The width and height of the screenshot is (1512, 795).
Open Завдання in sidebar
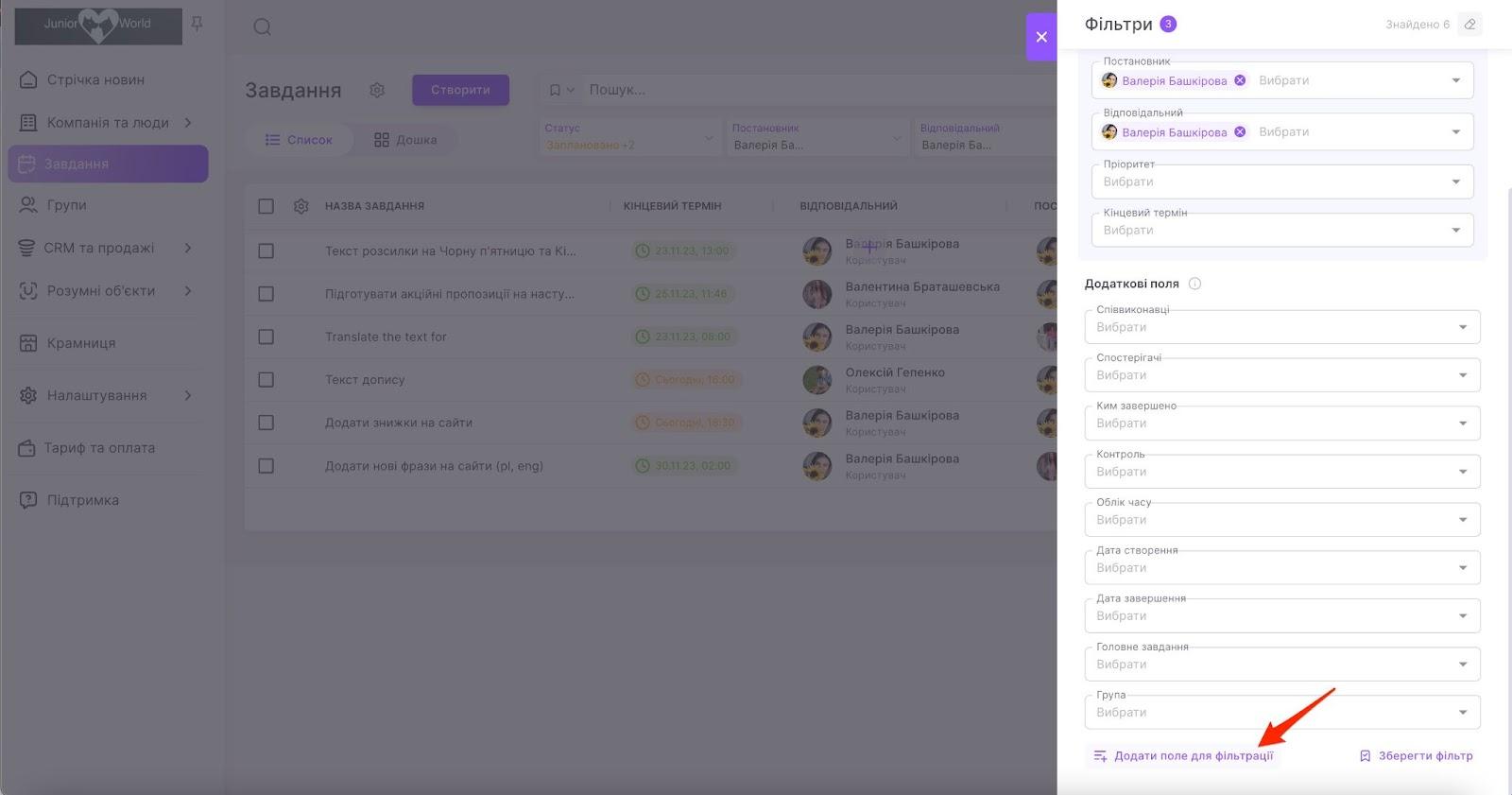tap(108, 164)
